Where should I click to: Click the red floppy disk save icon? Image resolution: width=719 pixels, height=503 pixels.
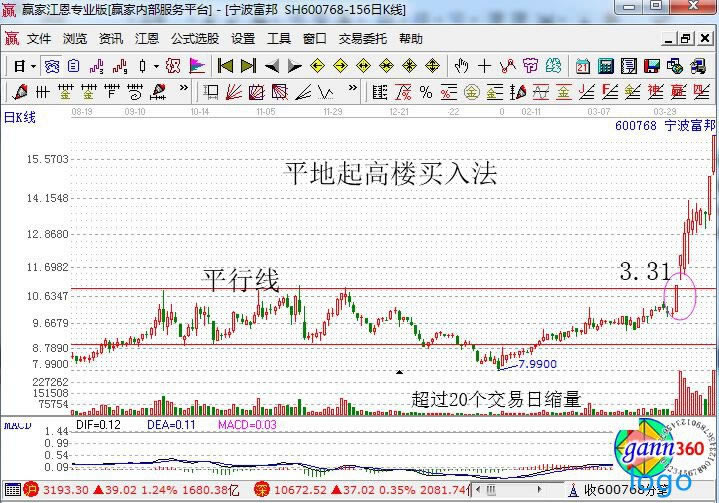[x=651, y=66]
